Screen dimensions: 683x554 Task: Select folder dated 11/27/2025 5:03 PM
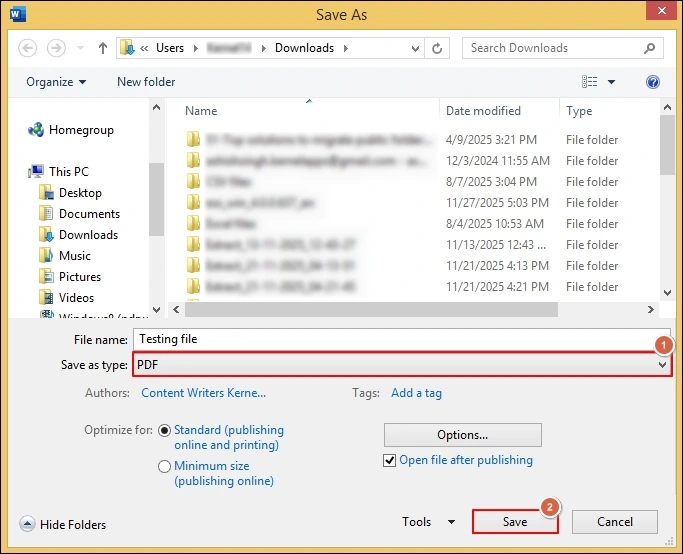(403, 203)
